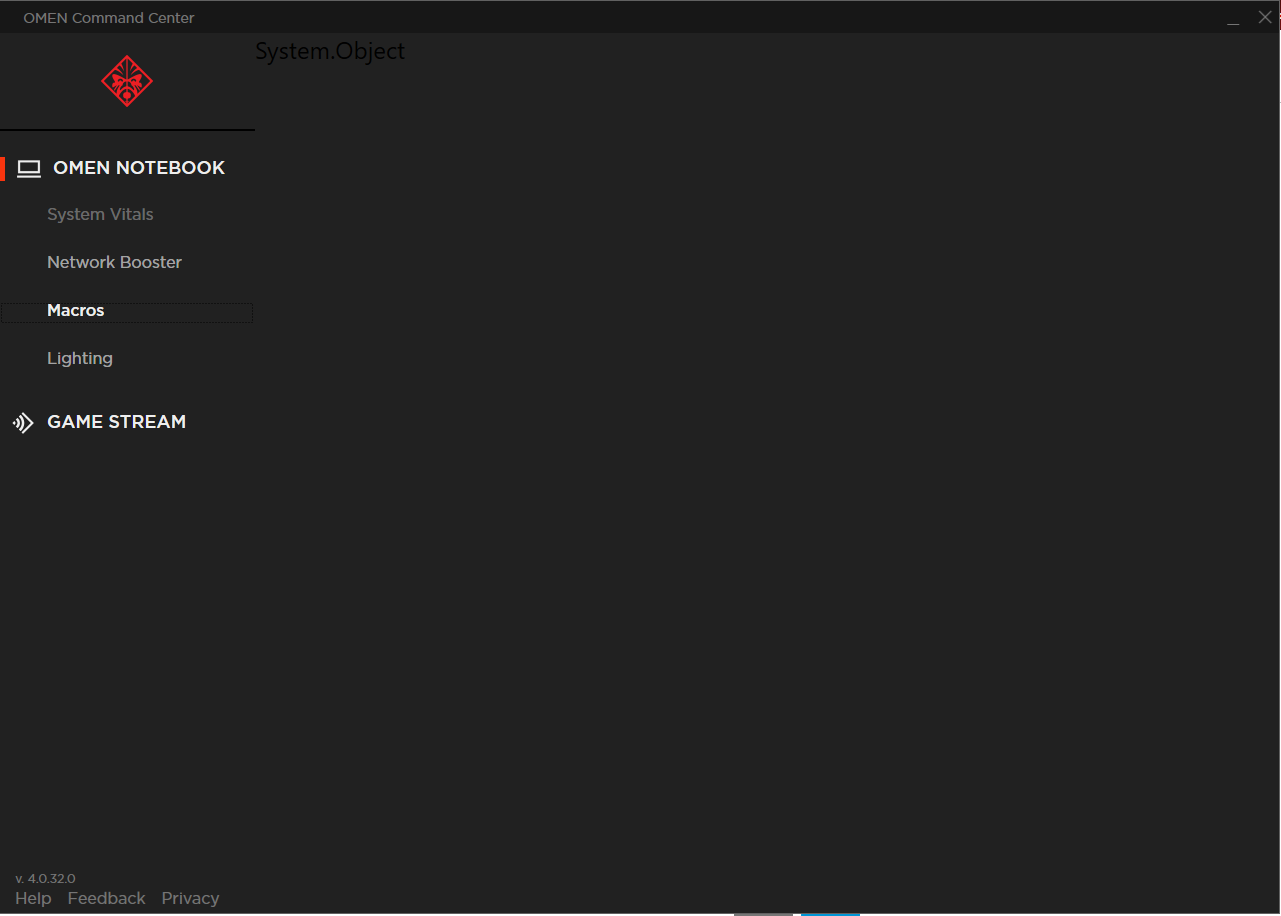This screenshot has height=916, width=1281.
Task: Open the Lighting section
Action: click(x=80, y=358)
